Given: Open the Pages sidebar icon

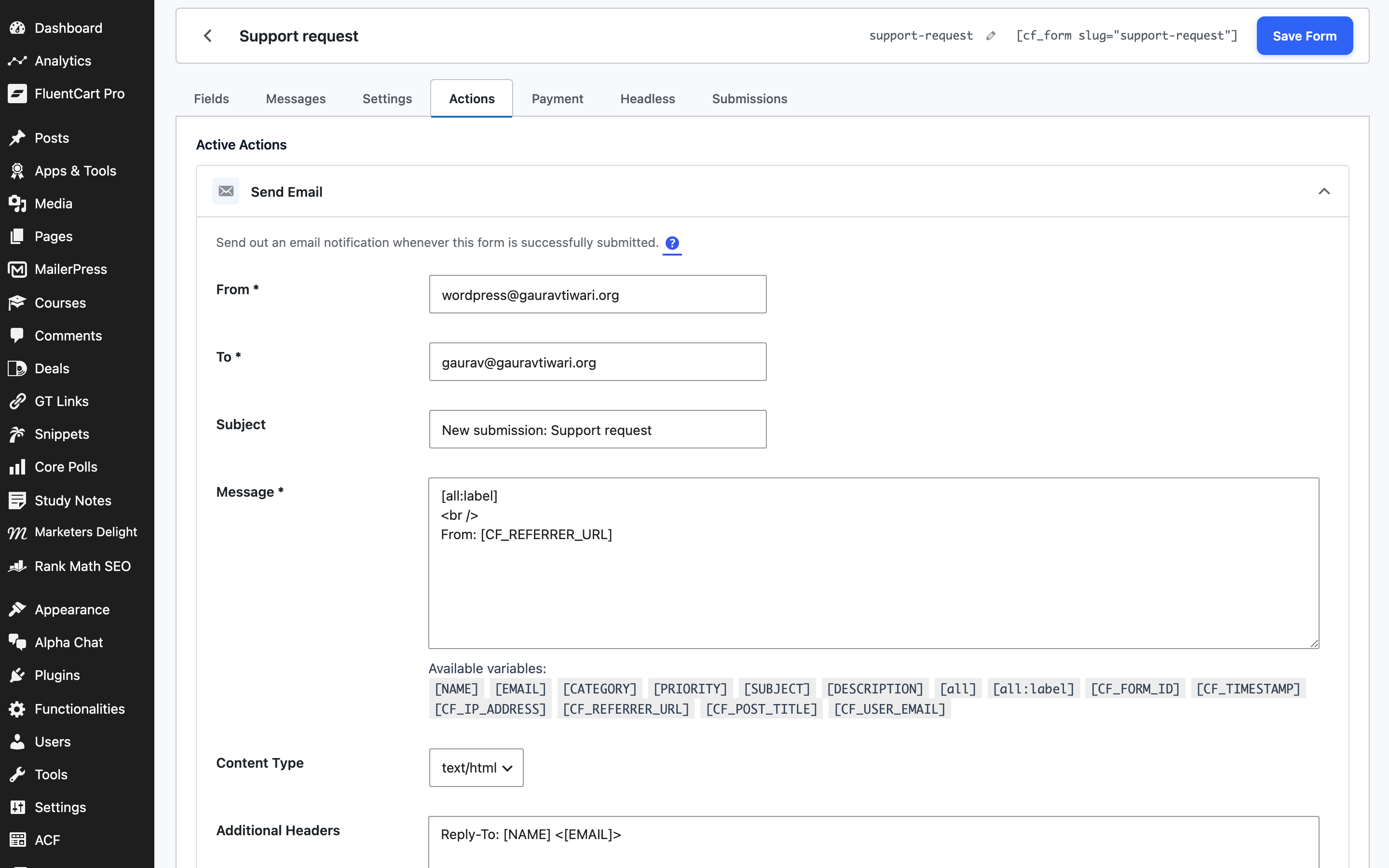Looking at the screenshot, I should click(17, 236).
